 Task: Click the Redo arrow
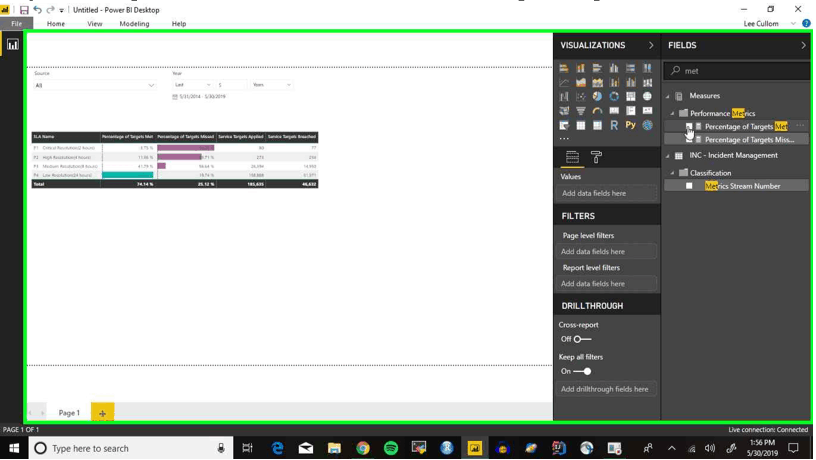point(50,10)
